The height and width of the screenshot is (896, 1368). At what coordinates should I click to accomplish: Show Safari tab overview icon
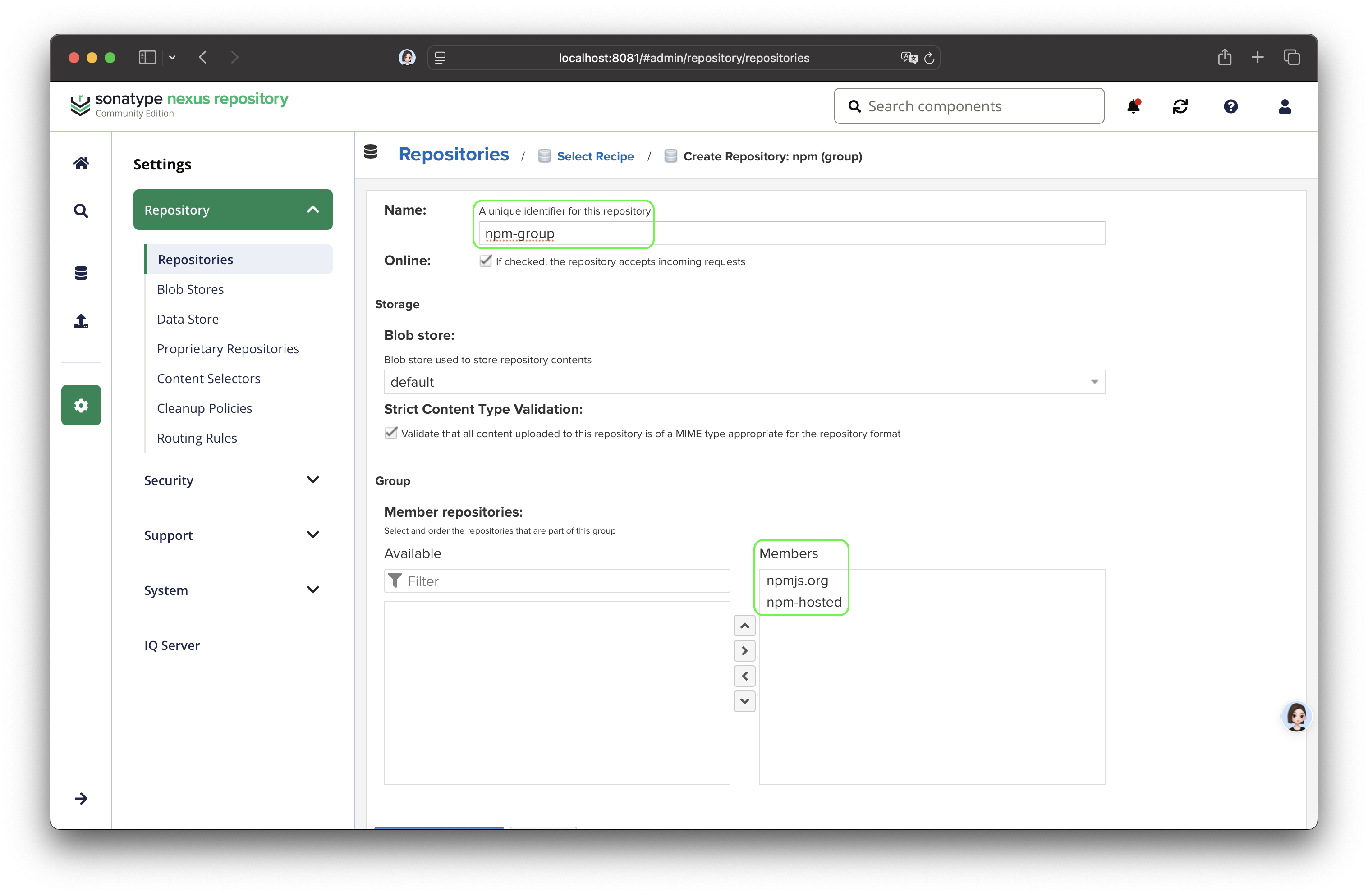(1291, 58)
